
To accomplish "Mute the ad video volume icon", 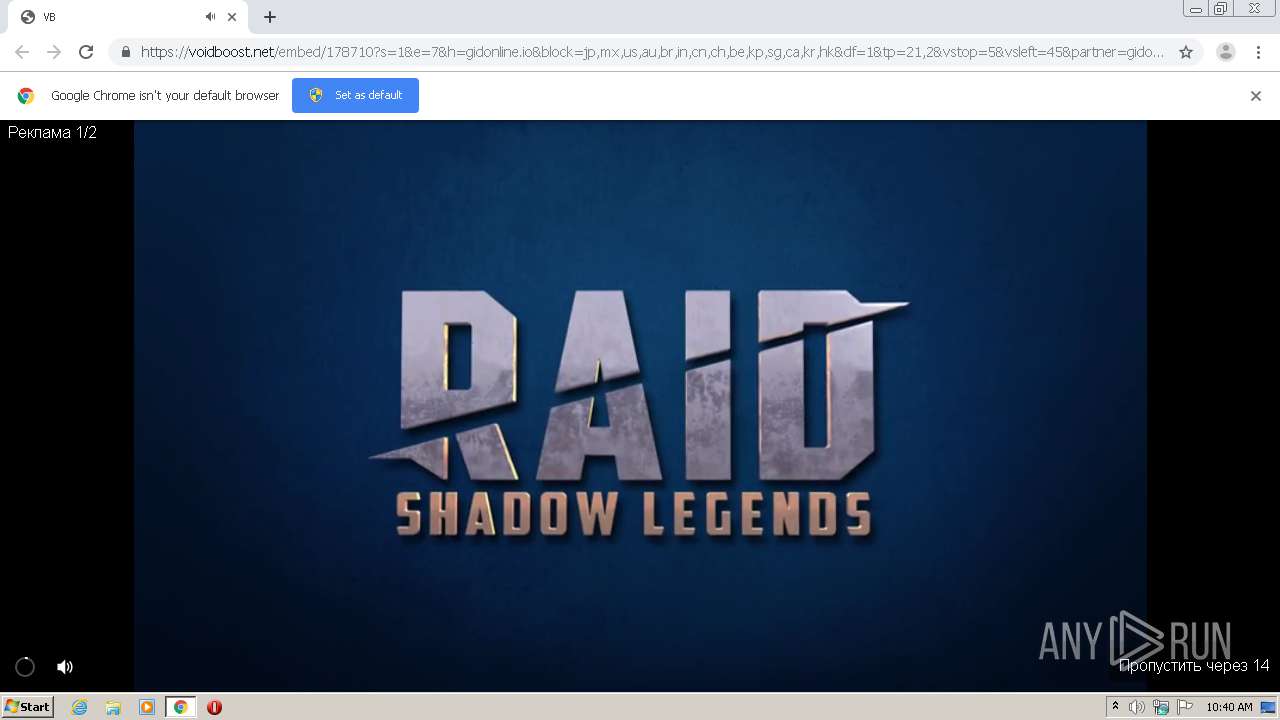I will [x=65, y=667].
